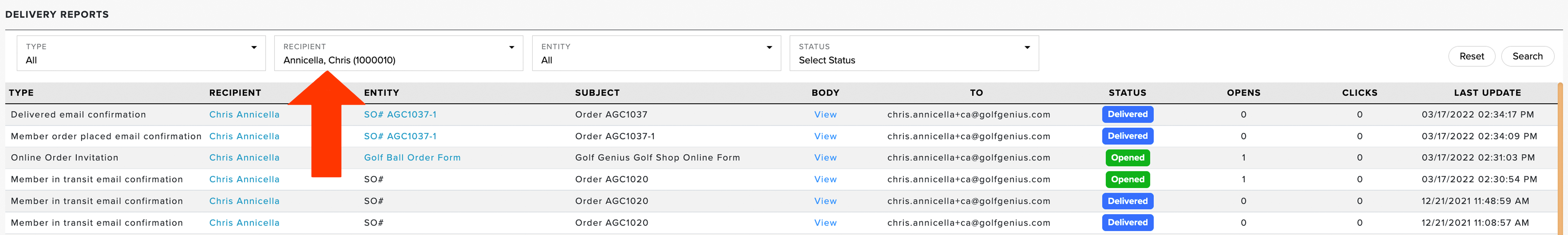Open the Recipient filter dropdown
1568x235 pixels.
click(399, 53)
